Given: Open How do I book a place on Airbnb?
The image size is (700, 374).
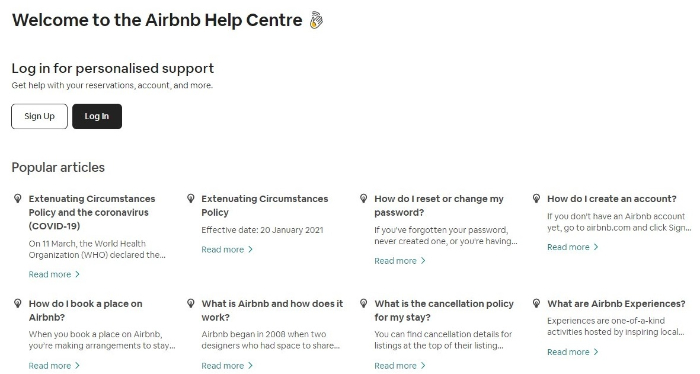Looking at the screenshot, I should pos(86,311).
